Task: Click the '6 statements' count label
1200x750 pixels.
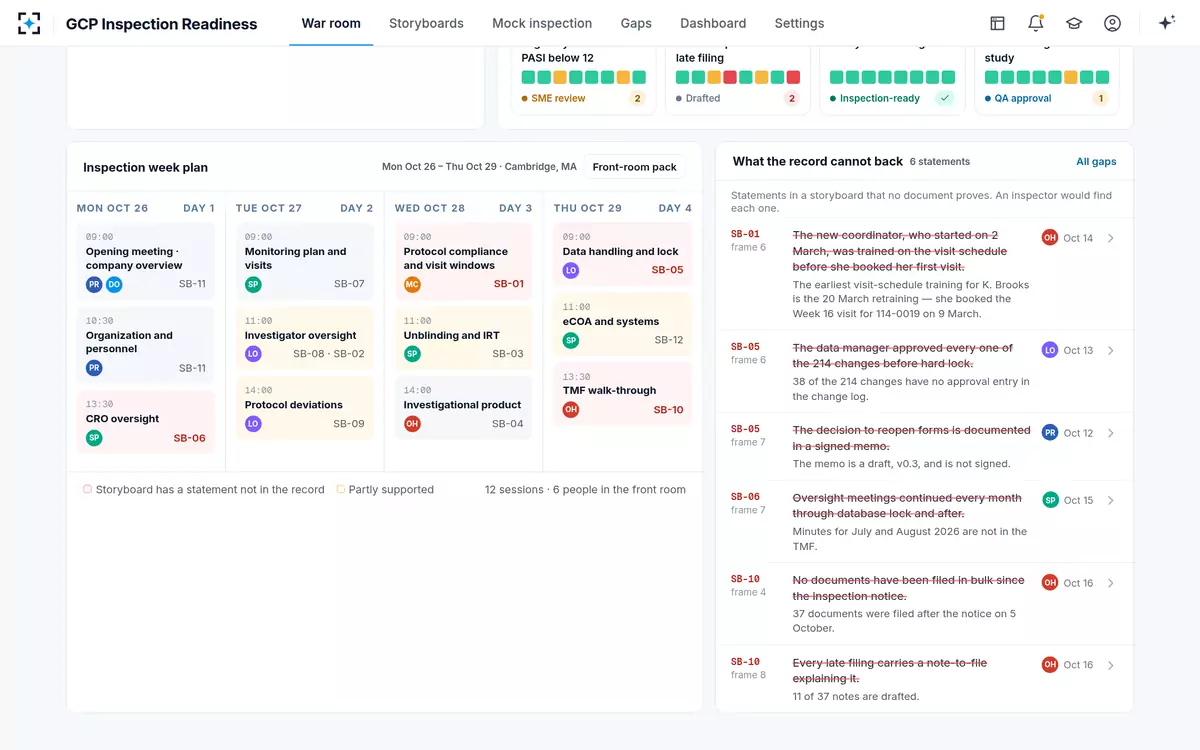Action: (940, 161)
